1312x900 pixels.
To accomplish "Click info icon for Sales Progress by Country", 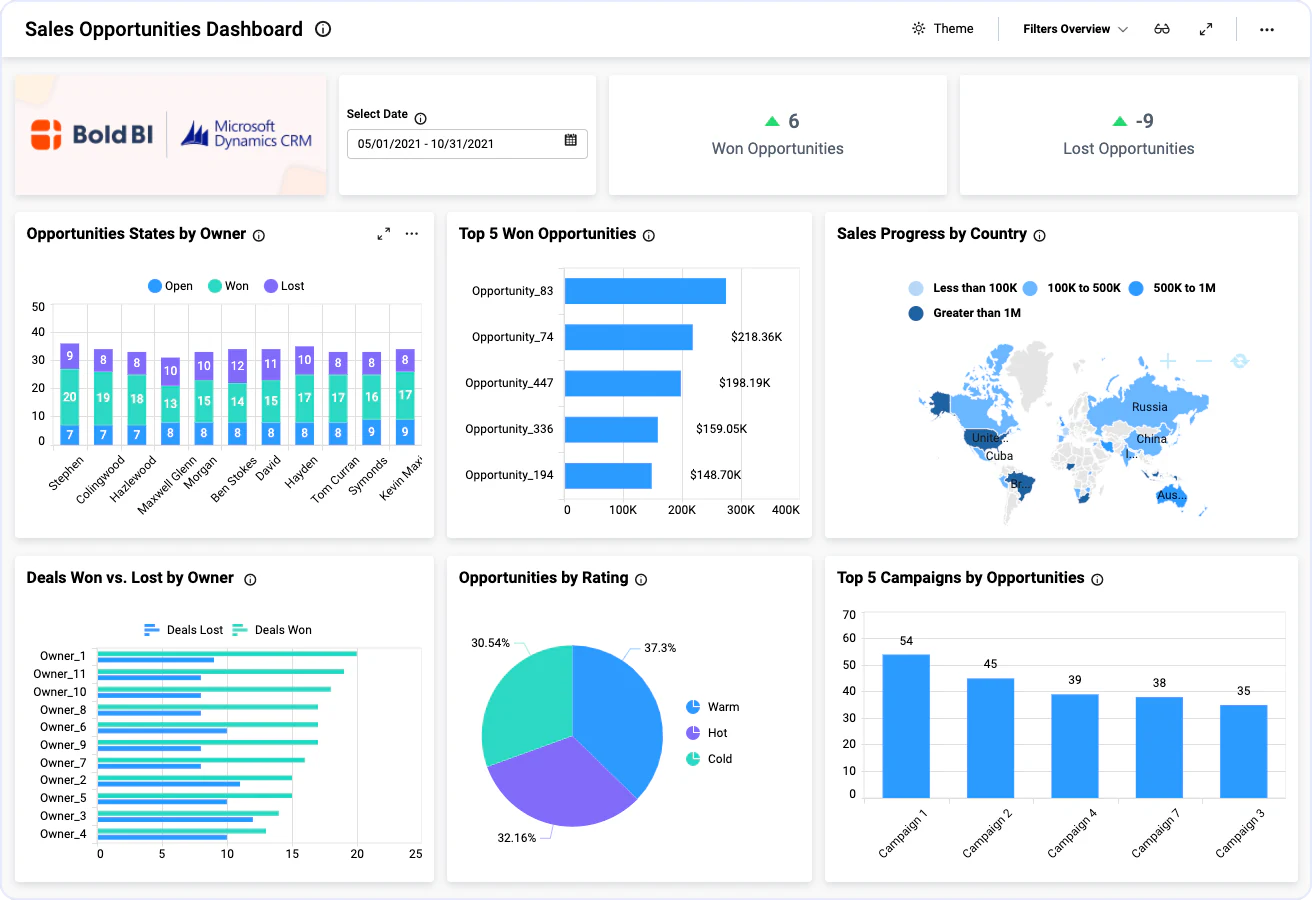I will coord(1039,236).
